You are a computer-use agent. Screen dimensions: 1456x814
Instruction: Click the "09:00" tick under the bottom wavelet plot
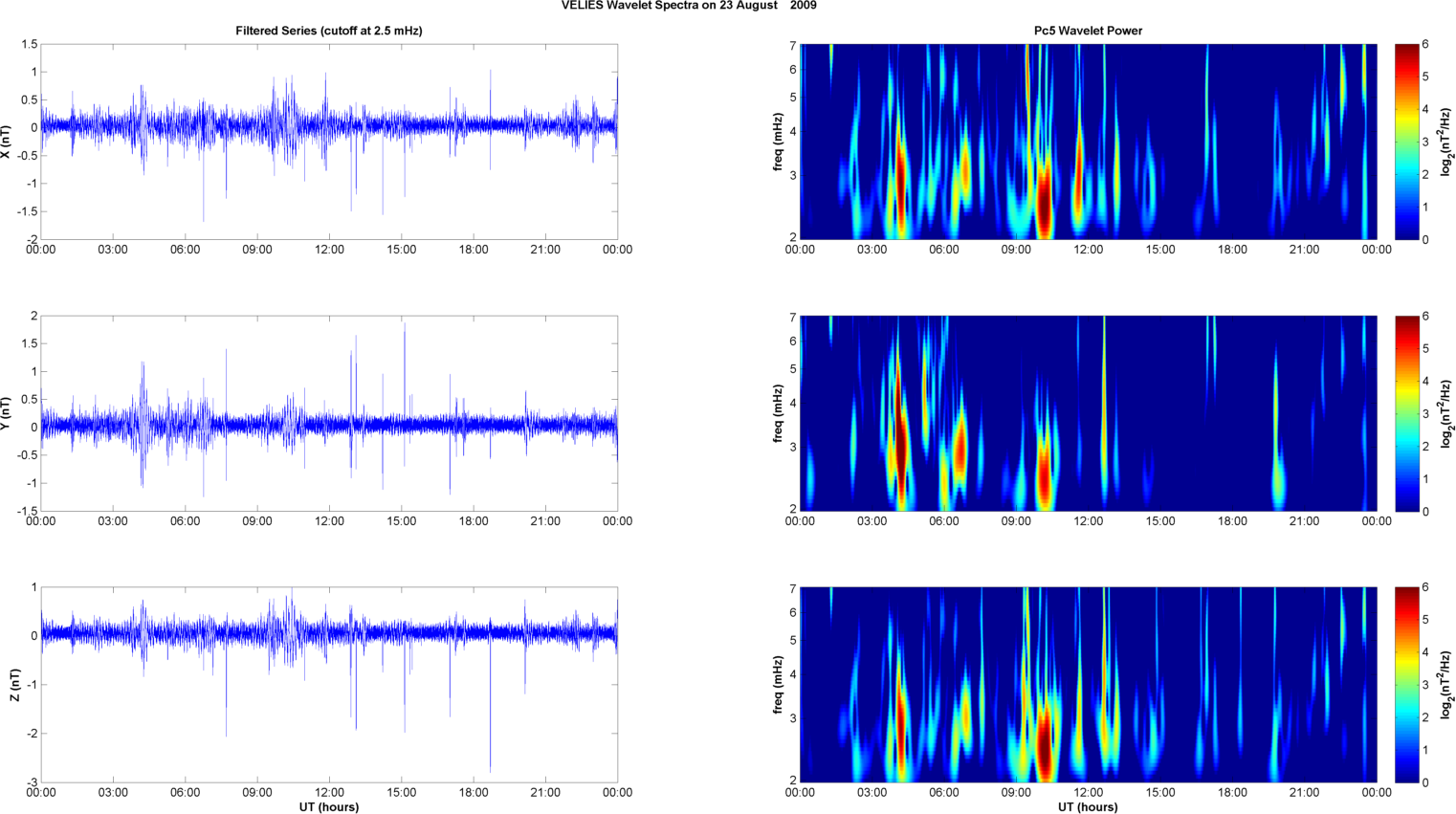click(1016, 792)
